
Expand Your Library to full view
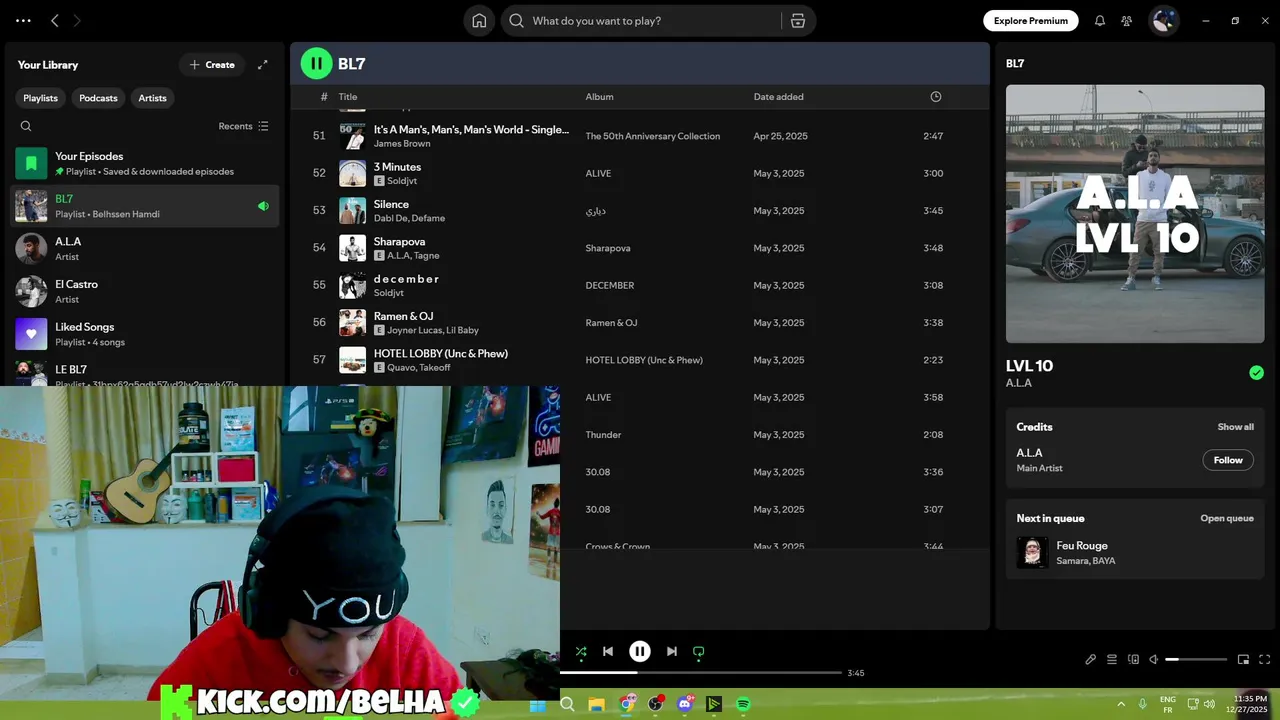(263, 65)
